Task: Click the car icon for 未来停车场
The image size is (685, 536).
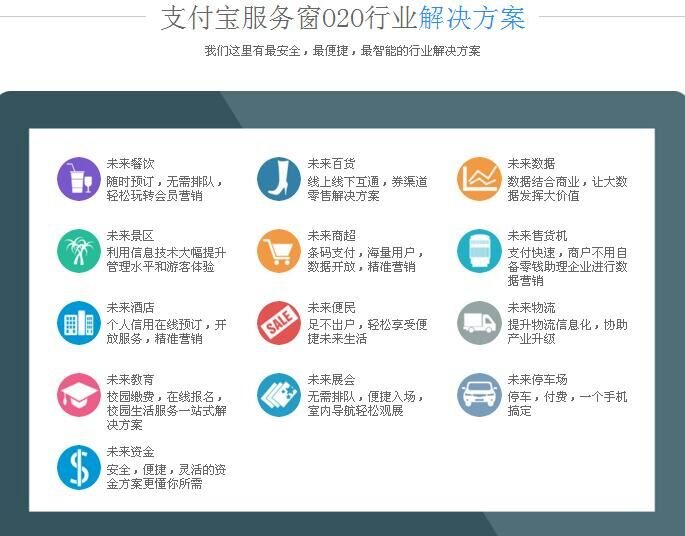Action: (x=479, y=395)
